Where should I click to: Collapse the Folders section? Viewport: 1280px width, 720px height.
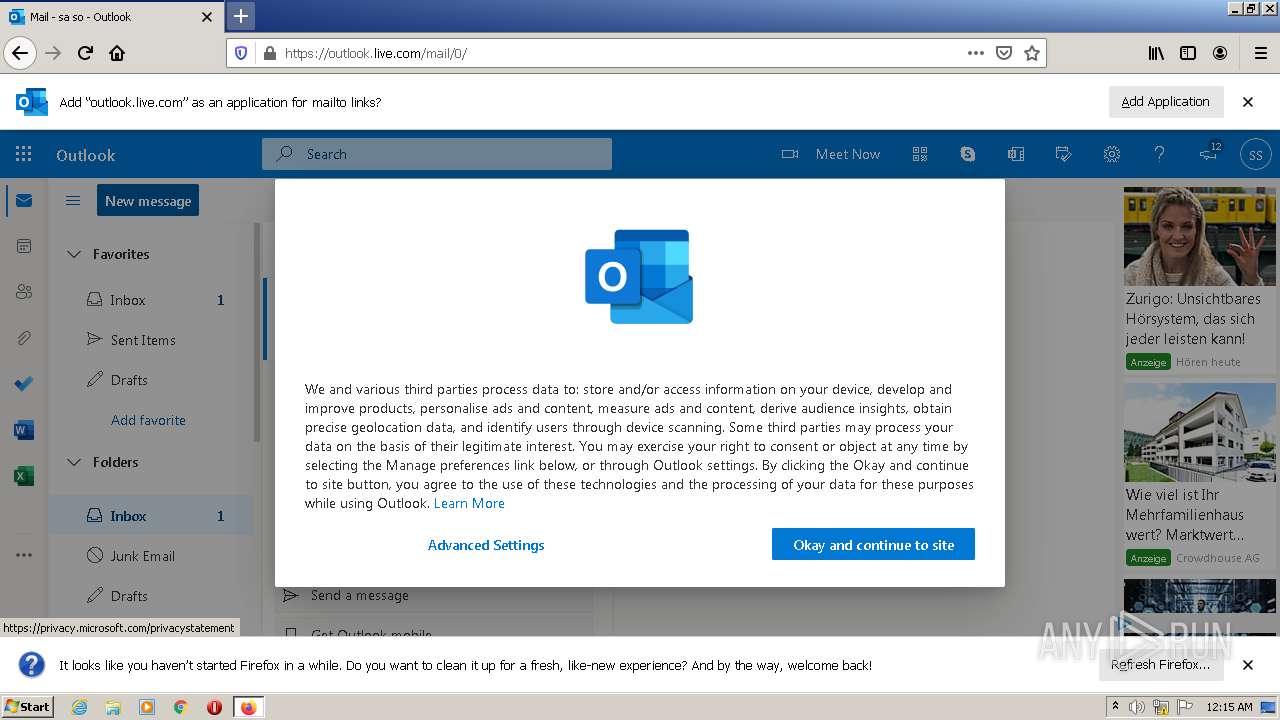[x=74, y=462]
